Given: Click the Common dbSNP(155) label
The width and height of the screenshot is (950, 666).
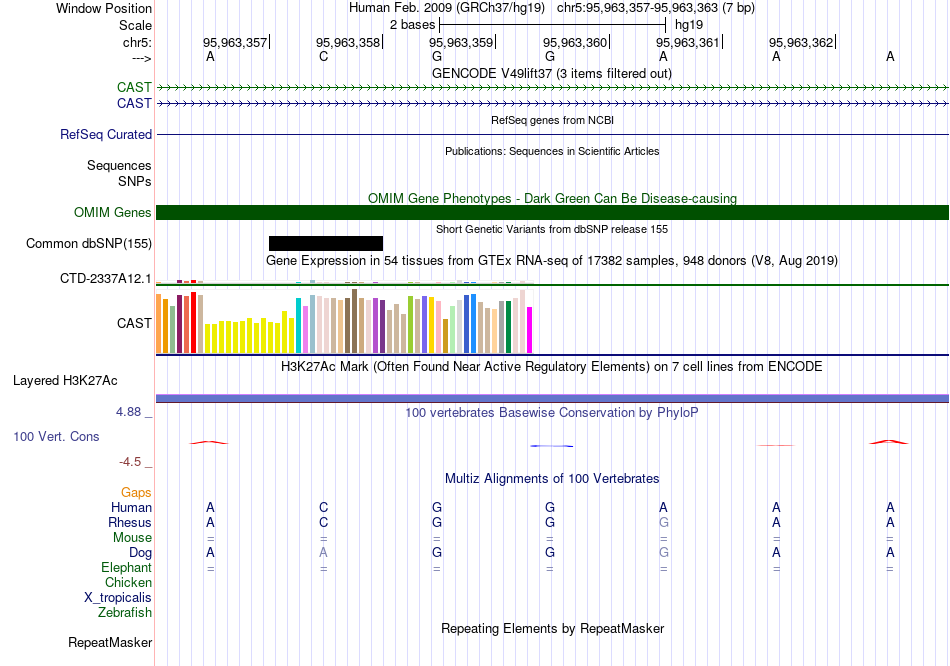Looking at the screenshot, I should click(88, 244).
